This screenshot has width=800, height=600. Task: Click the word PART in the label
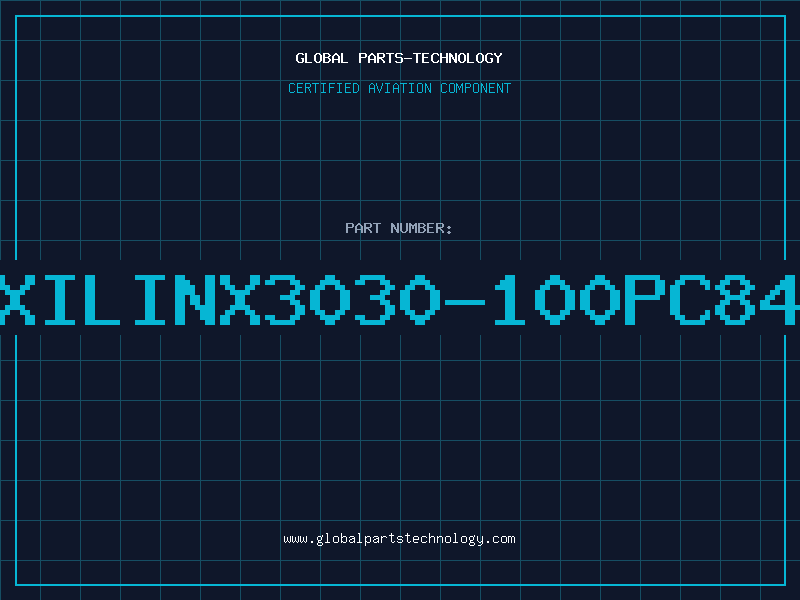(363, 228)
